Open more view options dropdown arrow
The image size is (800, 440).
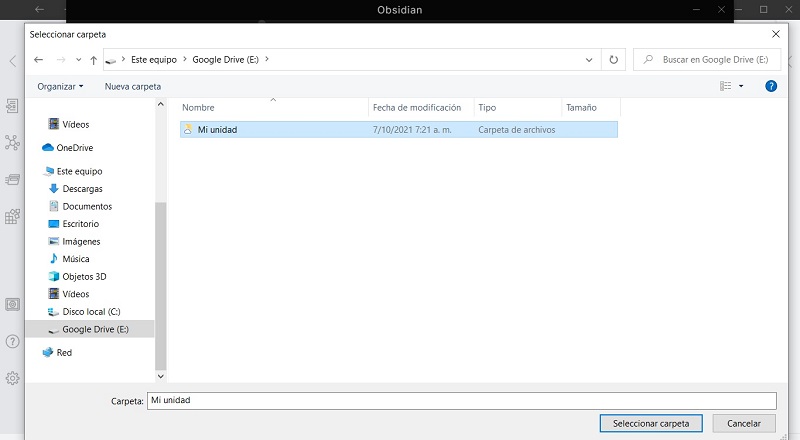pos(741,86)
